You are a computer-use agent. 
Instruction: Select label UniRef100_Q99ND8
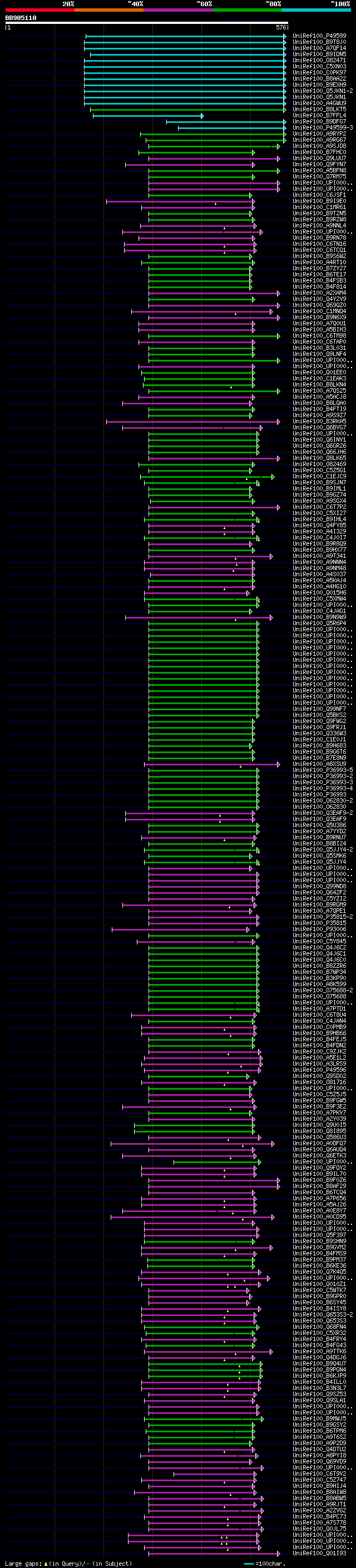pyautogui.click(x=319, y=886)
